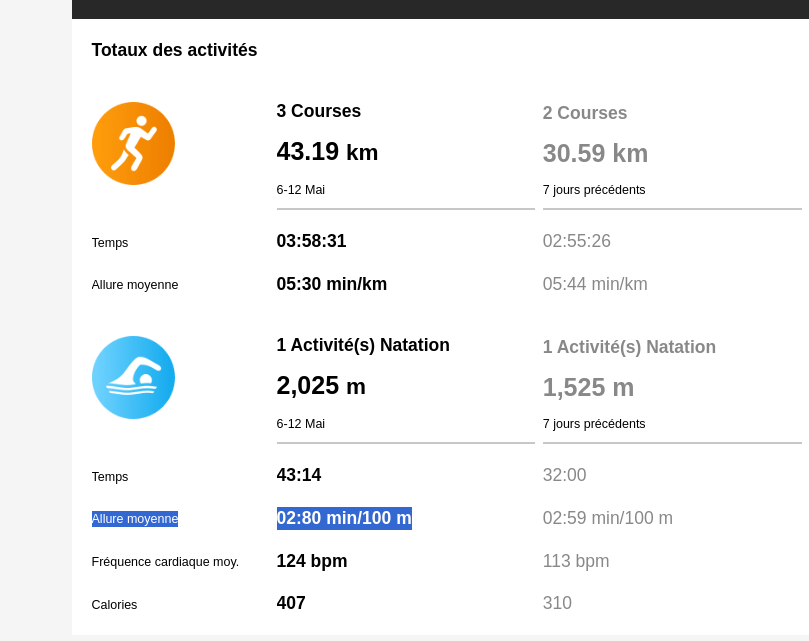This screenshot has height=641, width=809.
Task: Click the running 'Temps' label
Action: 110,243
